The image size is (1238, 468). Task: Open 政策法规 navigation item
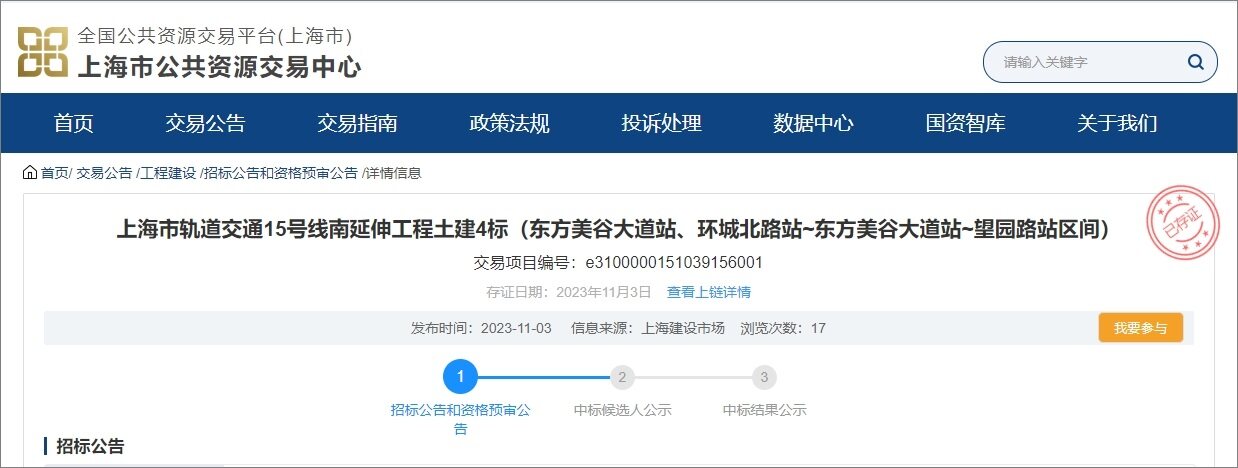click(x=509, y=124)
